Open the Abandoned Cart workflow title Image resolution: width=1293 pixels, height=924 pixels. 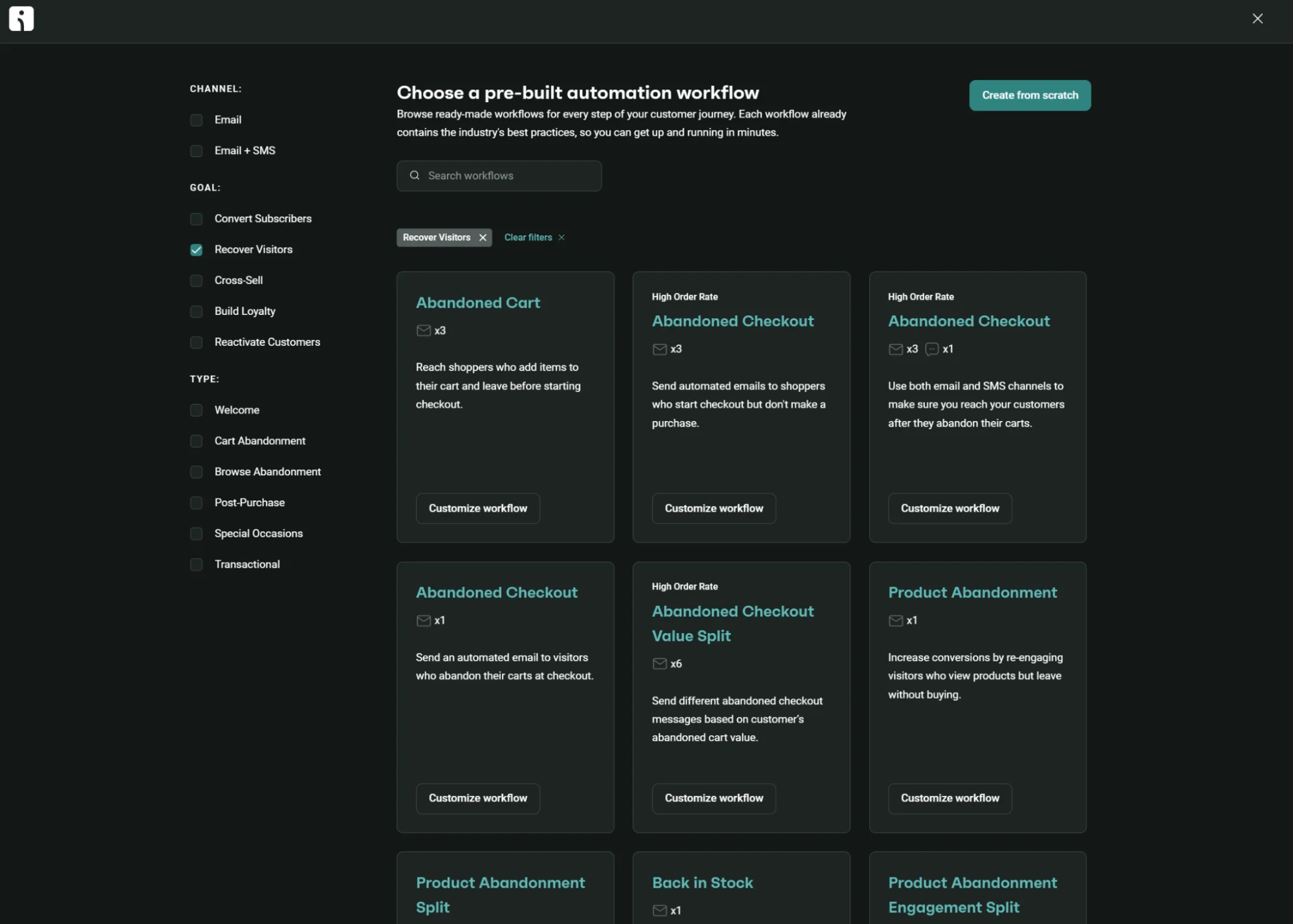tap(478, 303)
